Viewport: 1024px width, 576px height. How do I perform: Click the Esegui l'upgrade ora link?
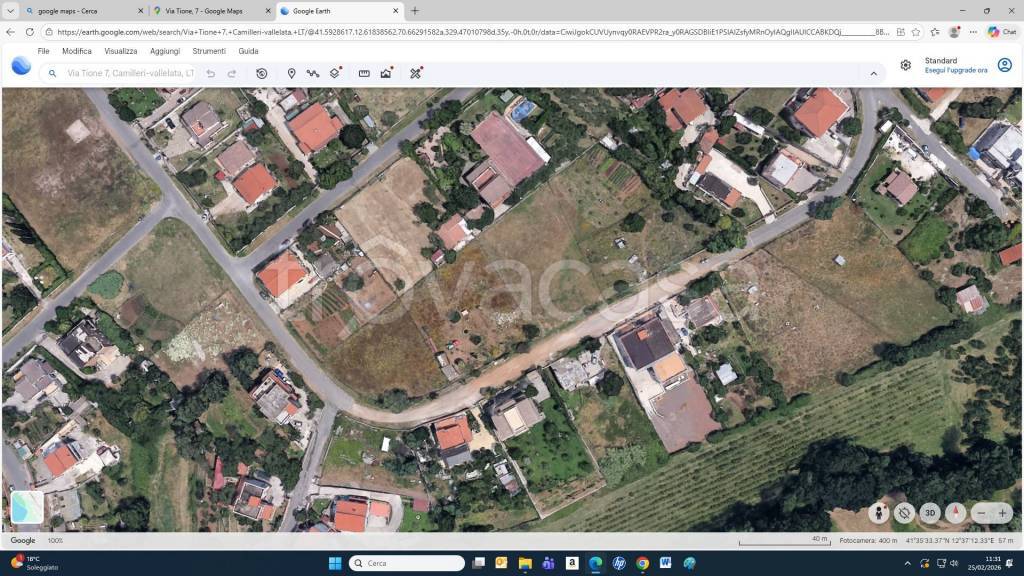click(x=955, y=70)
